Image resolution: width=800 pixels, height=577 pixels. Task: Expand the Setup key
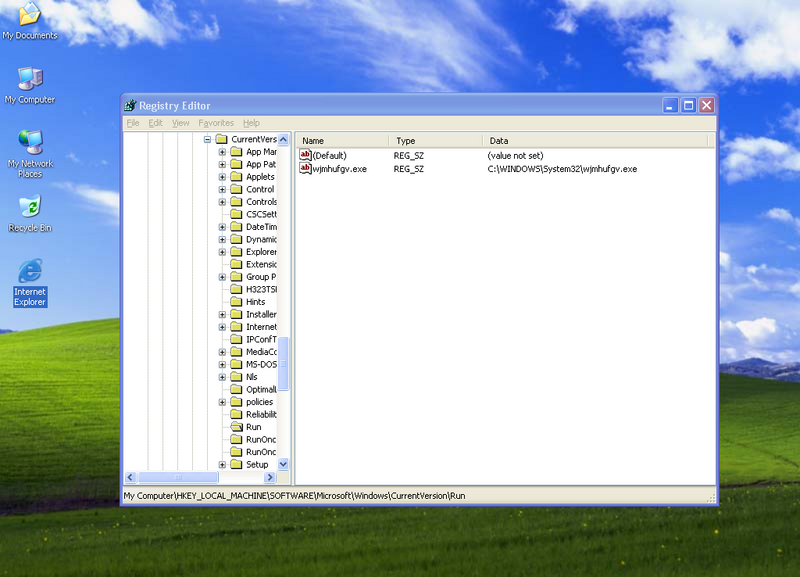222,464
